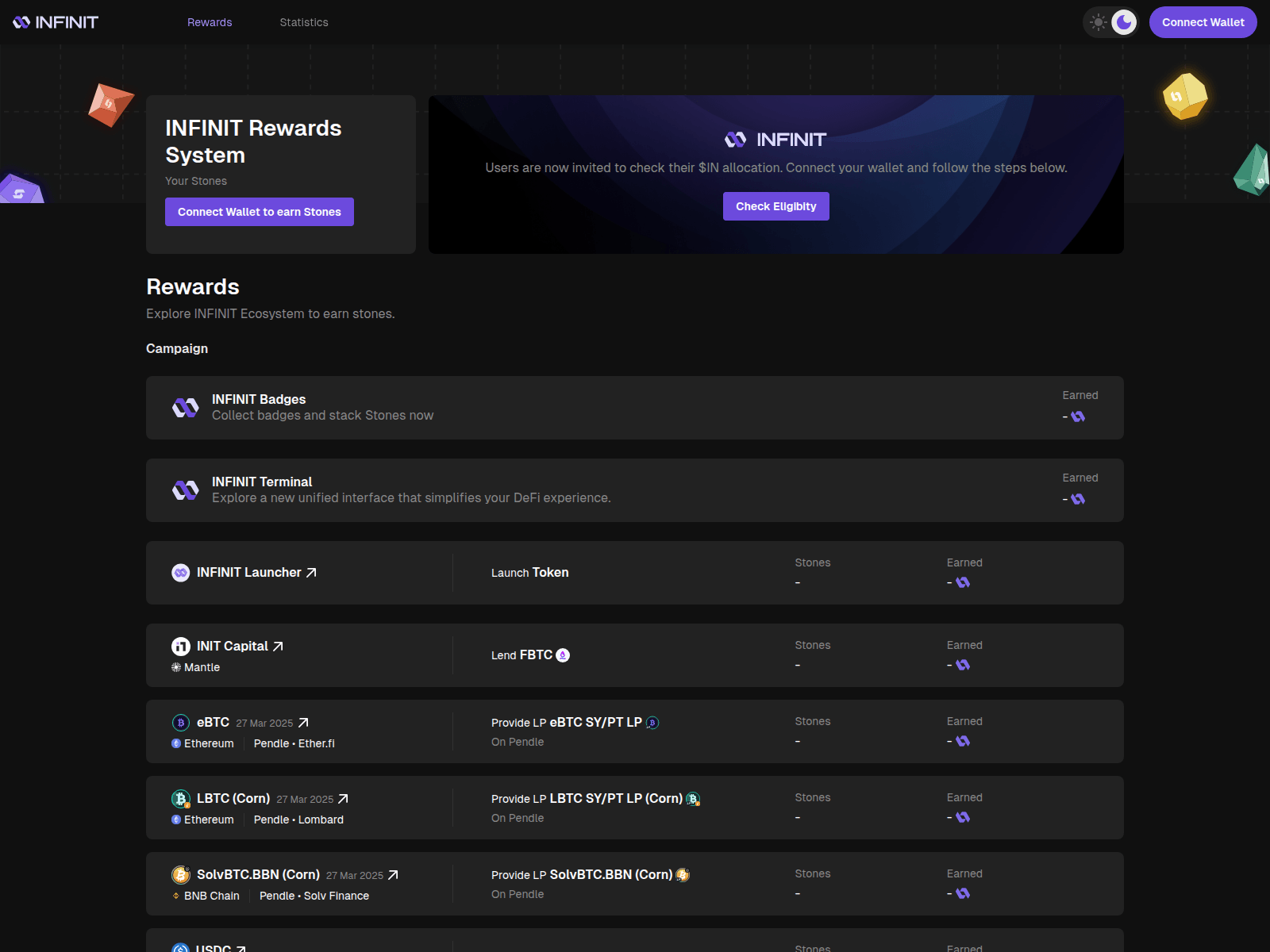This screenshot has width=1270, height=952.
Task: Click the INFINIT Launcher circular logo icon
Action: point(180,572)
